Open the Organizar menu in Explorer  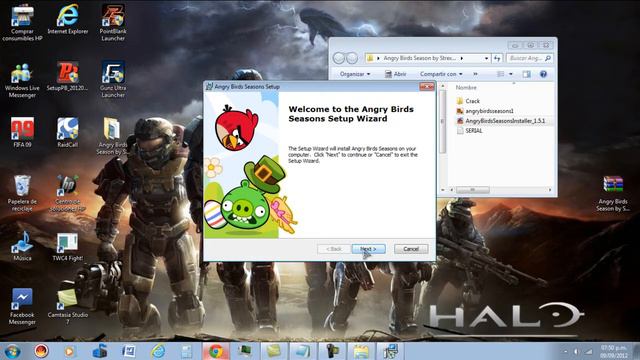(355, 74)
